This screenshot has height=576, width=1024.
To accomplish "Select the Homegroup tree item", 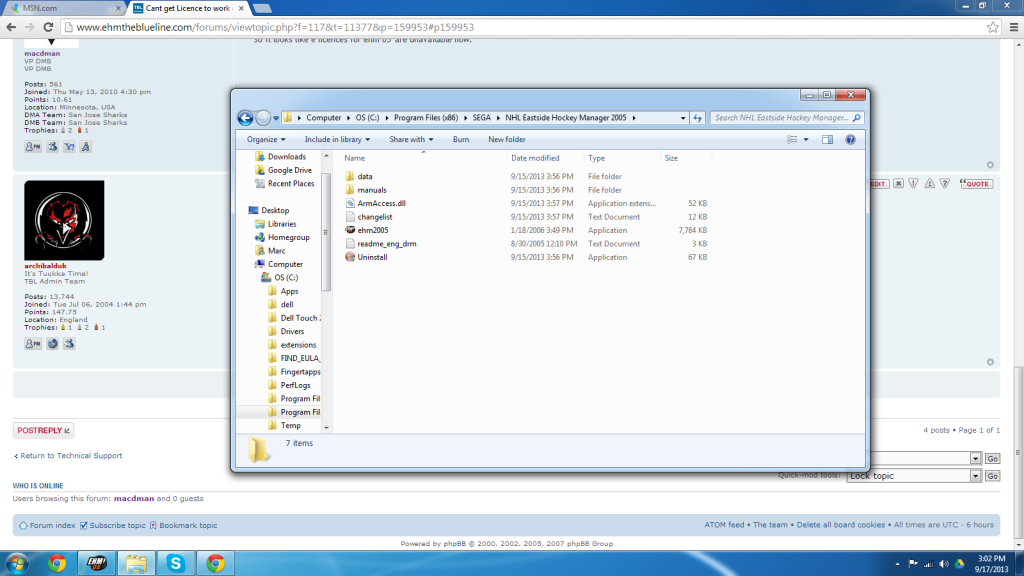I will tap(288, 237).
